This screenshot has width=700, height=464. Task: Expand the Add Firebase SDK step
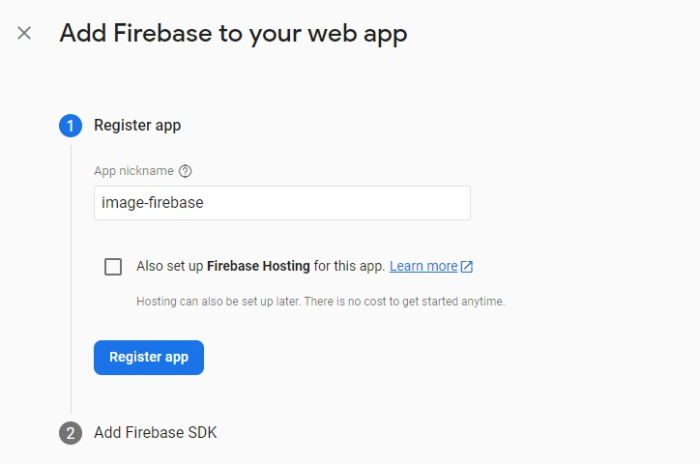point(155,433)
